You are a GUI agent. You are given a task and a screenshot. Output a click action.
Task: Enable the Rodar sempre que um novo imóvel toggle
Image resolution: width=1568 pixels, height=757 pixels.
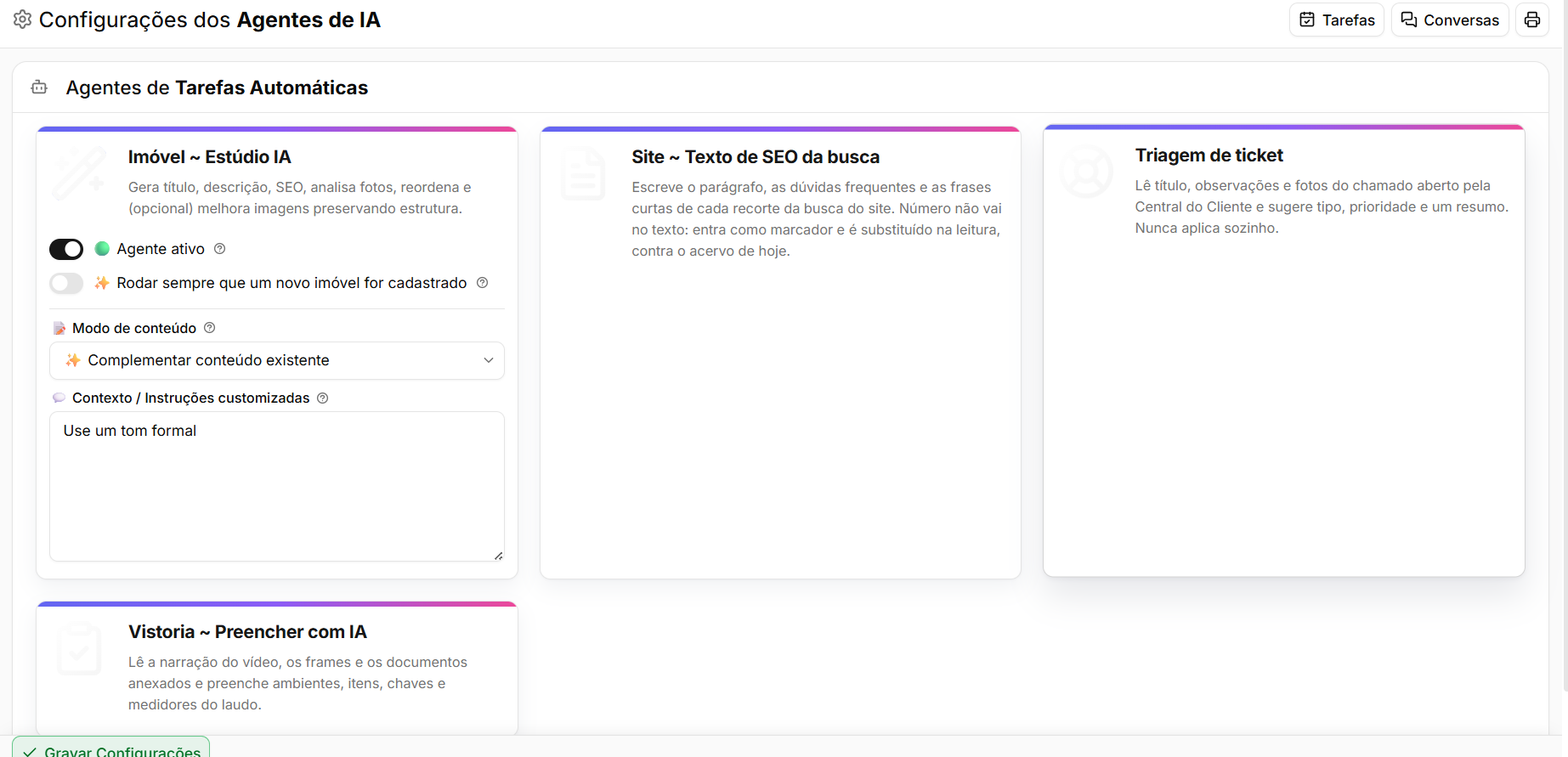66,283
